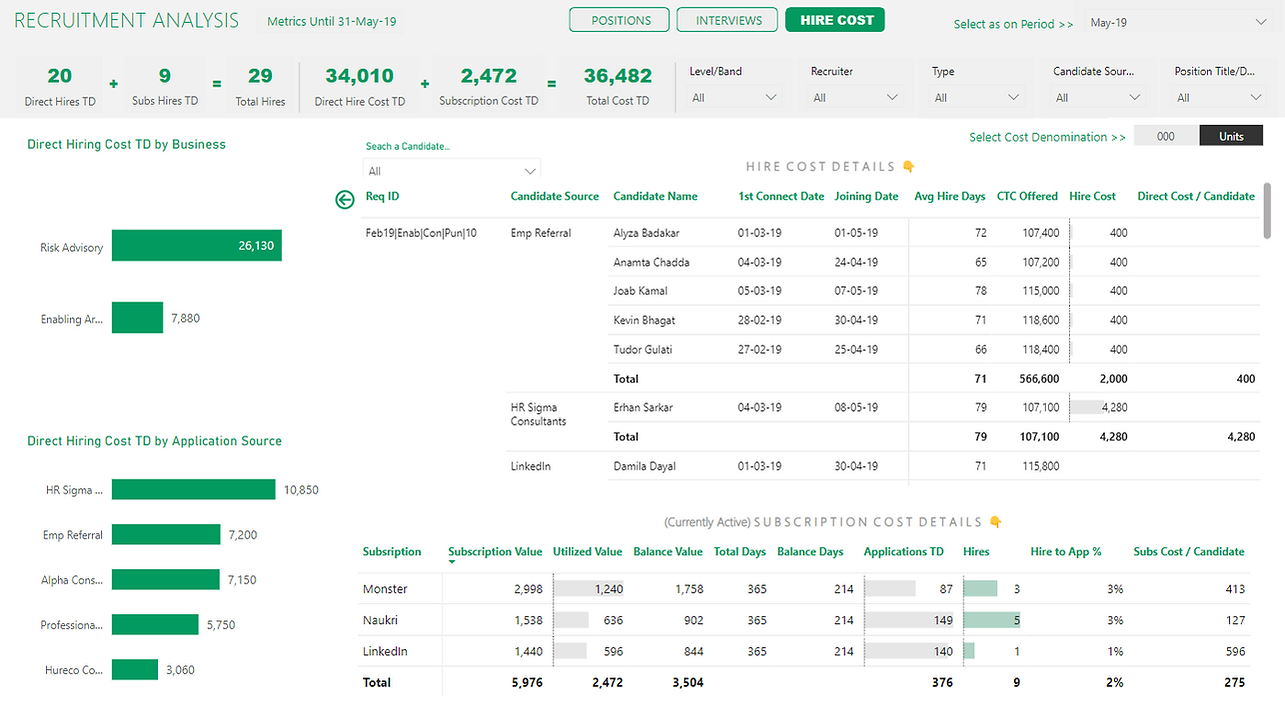Image resolution: width=1285 pixels, height=716 pixels.
Task: Select the Units cost denomination toggle
Action: 1231,137
